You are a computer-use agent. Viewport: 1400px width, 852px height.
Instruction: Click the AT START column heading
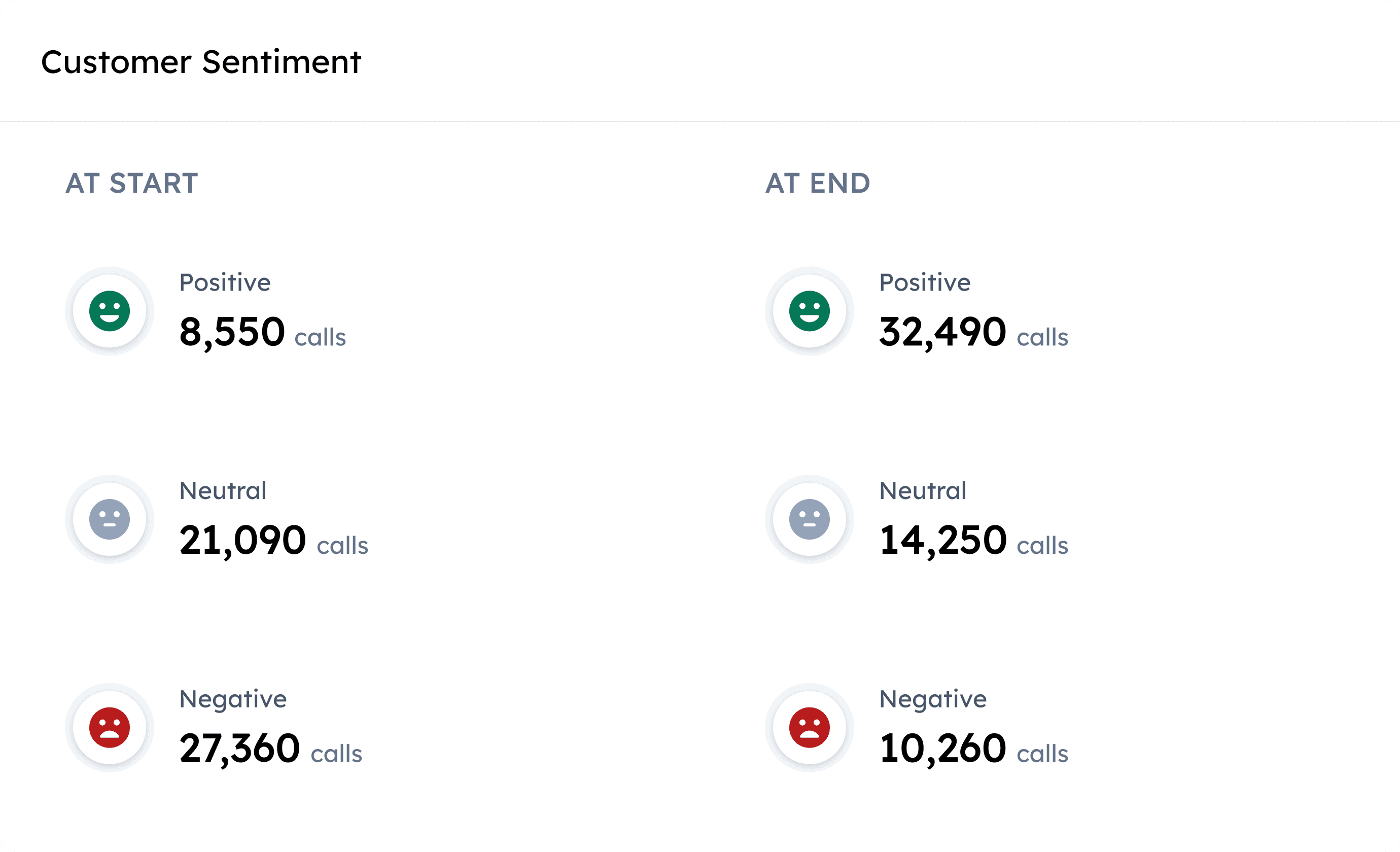click(x=132, y=184)
